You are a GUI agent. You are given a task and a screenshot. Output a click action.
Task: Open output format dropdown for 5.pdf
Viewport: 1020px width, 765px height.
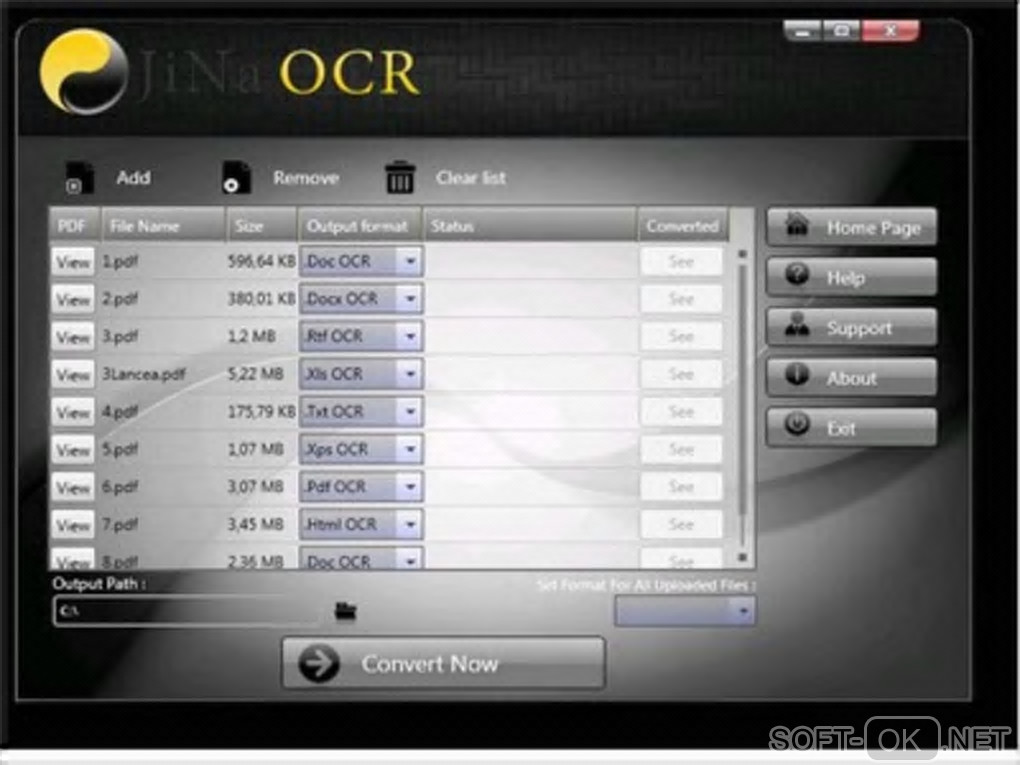(410, 450)
